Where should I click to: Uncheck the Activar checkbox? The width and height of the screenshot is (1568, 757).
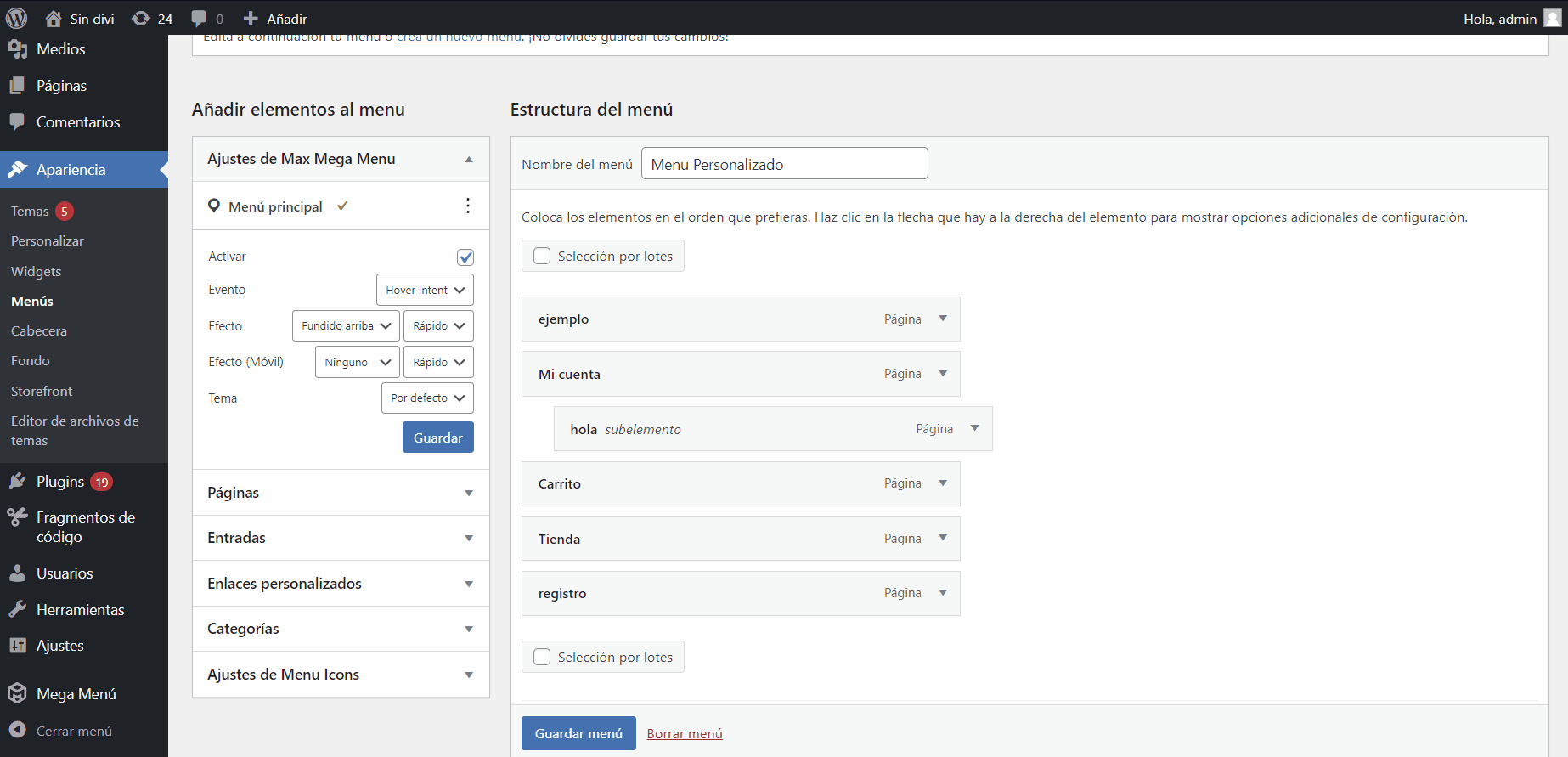(x=465, y=257)
